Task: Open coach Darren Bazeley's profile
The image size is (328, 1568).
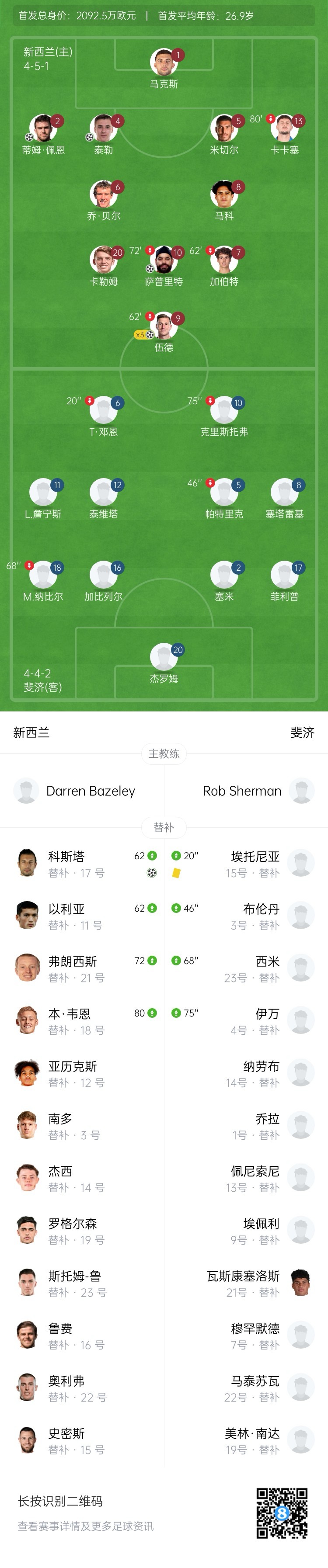Action: click(90, 791)
